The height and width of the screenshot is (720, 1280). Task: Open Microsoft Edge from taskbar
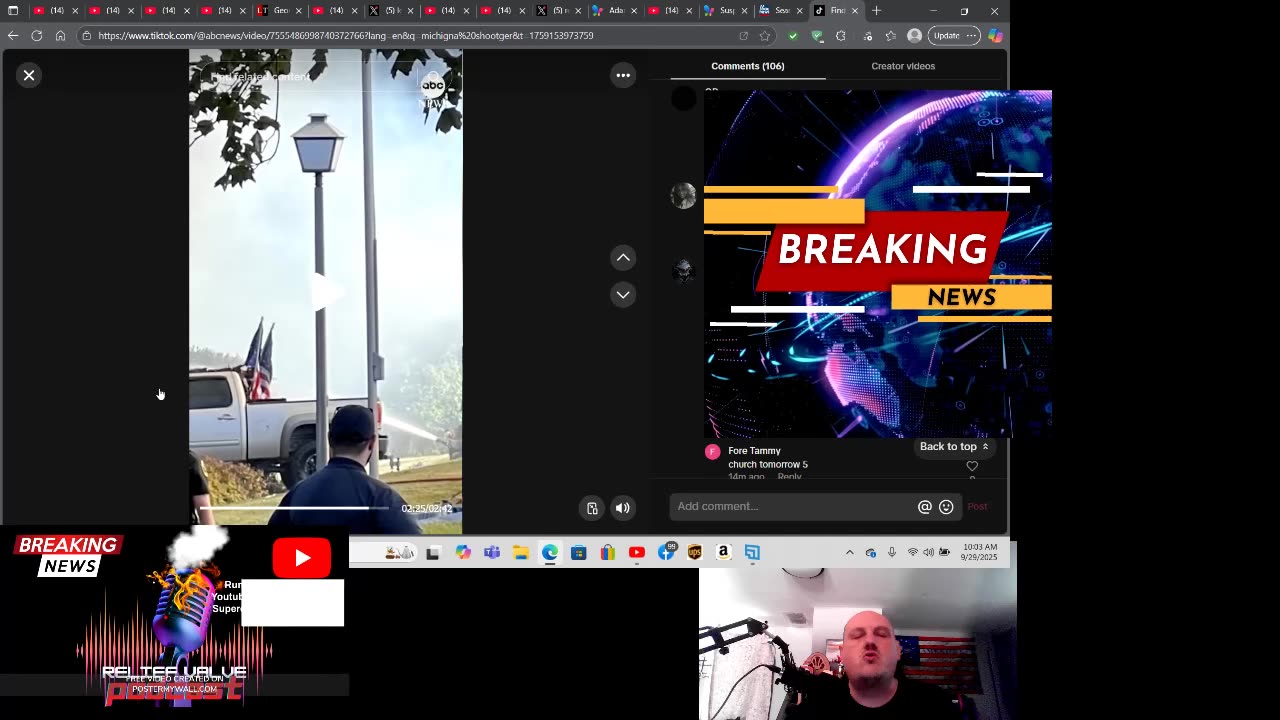point(550,553)
